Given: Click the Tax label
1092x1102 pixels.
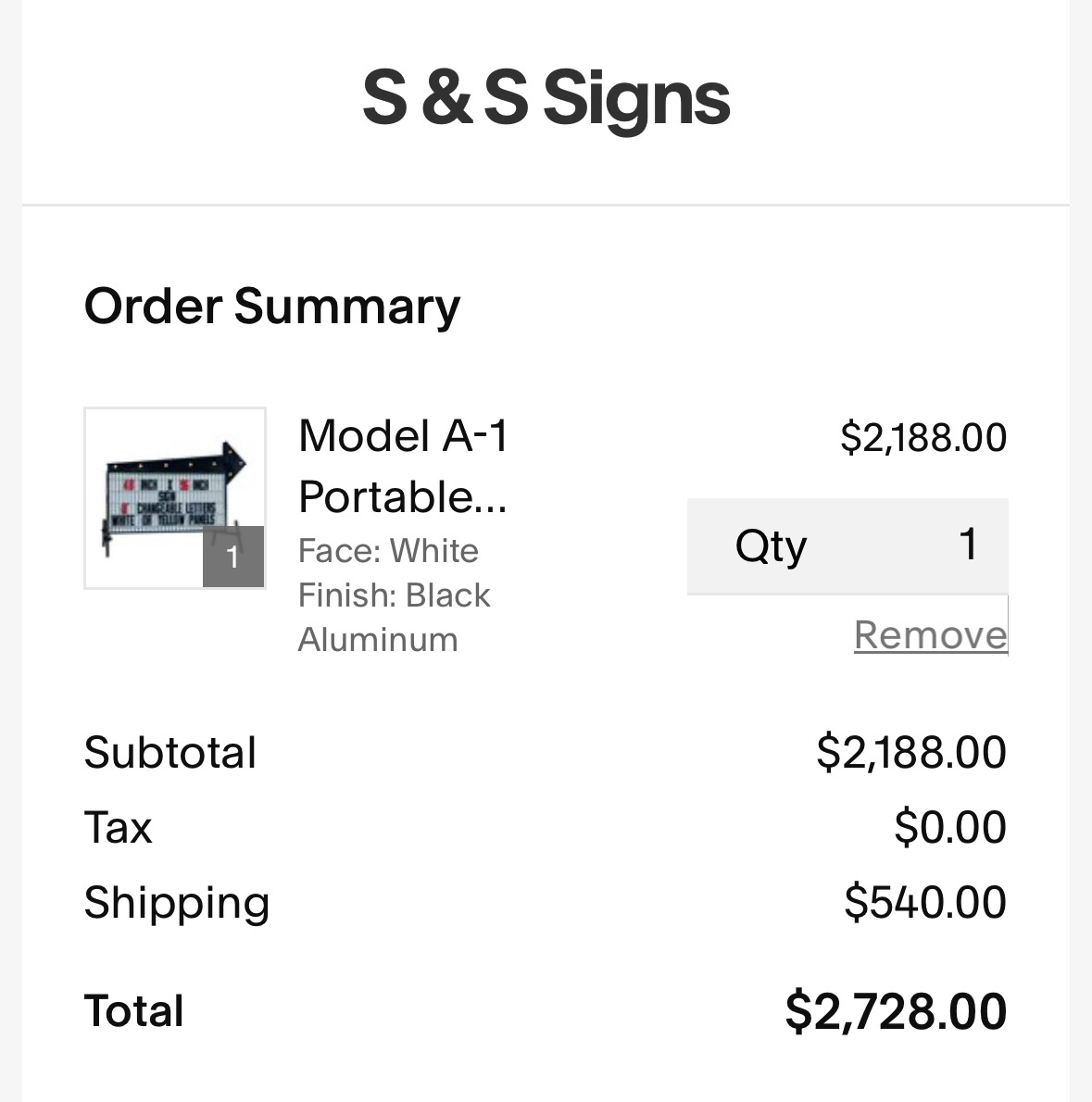Looking at the screenshot, I should [118, 827].
